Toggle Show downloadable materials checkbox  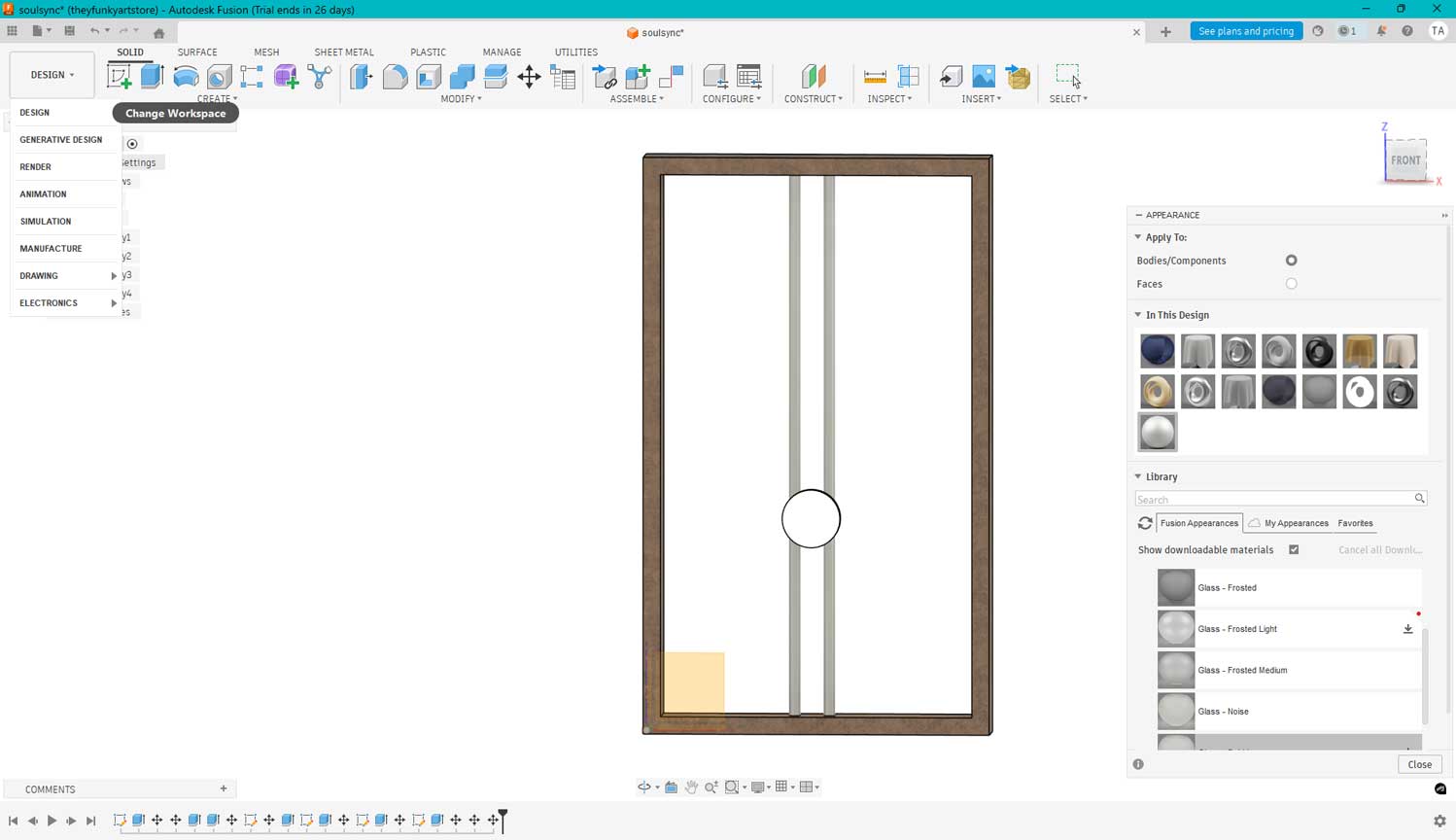[x=1294, y=550]
